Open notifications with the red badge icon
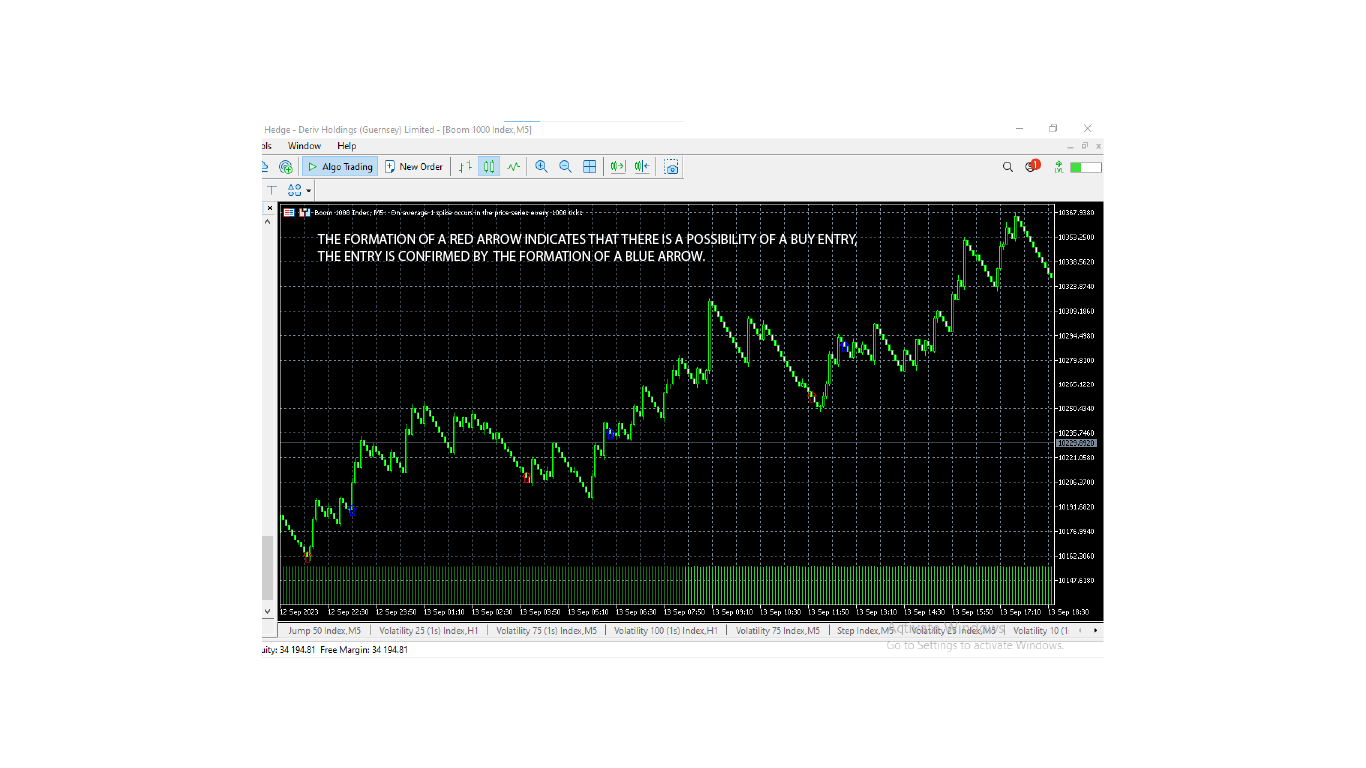 (x=1031, y=166)
